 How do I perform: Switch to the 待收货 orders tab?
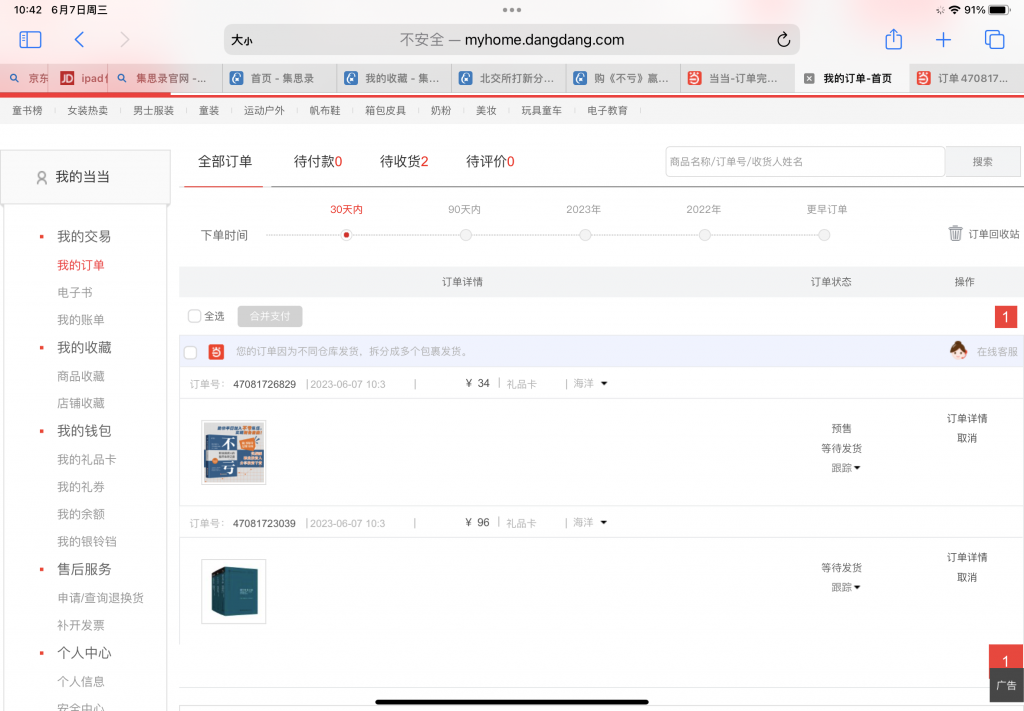pos(404,161)
